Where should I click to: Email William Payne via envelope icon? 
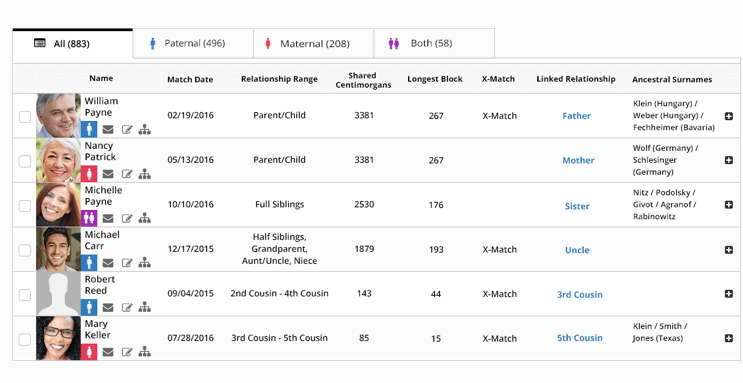[108, 129]
